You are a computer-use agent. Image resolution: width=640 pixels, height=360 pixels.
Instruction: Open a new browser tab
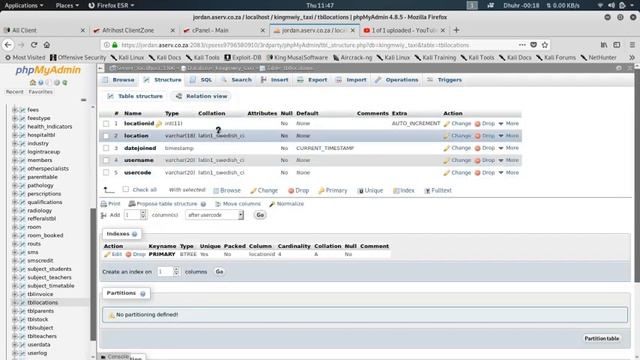456,30
